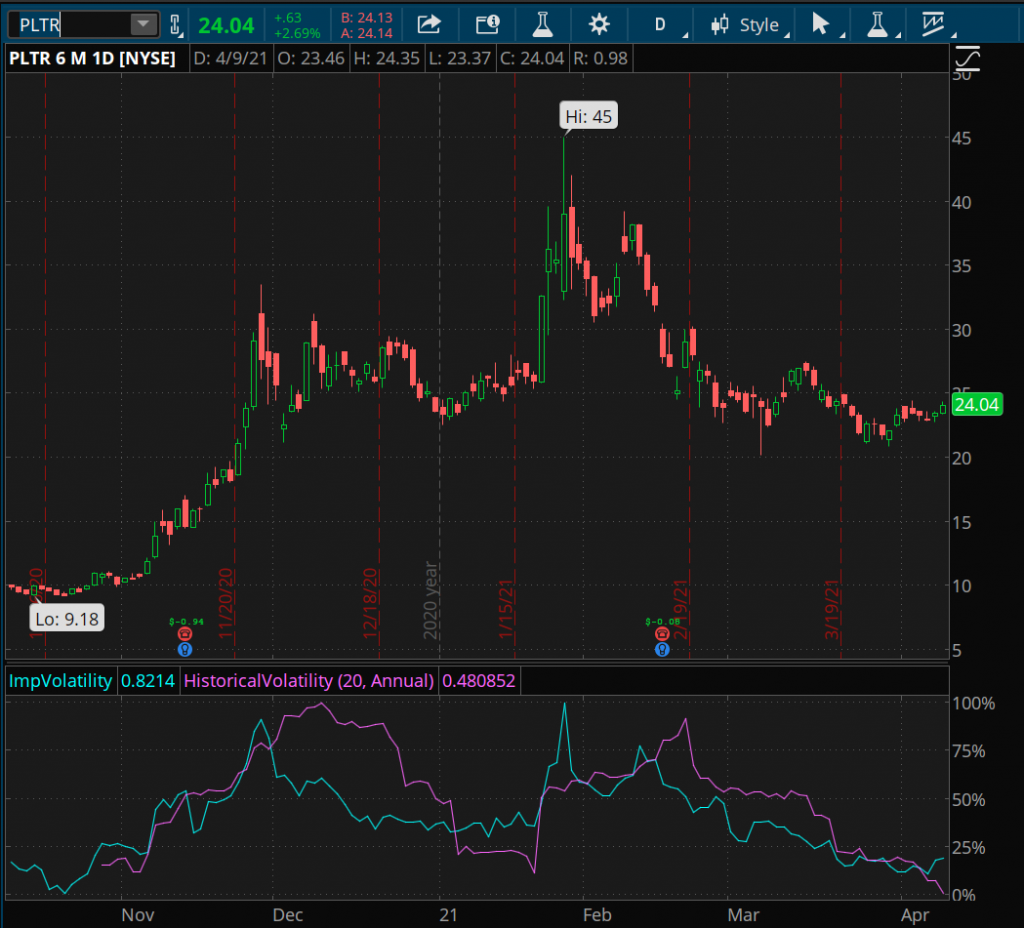Click the +2.69% change value

pos(297,33)
